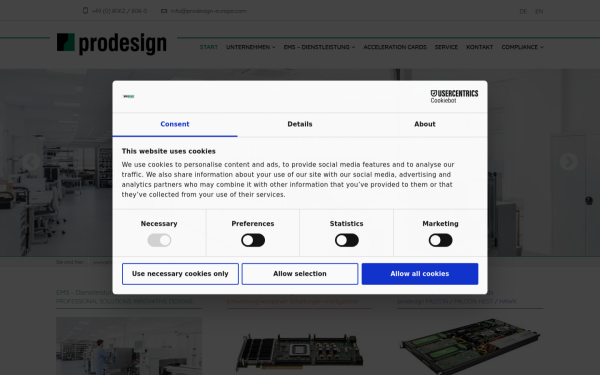This screenshot has width=600, height=375.
Task: Click Entwicklung komplexer Schaltungen und Systeme text
Action: (x=292, y=302)
